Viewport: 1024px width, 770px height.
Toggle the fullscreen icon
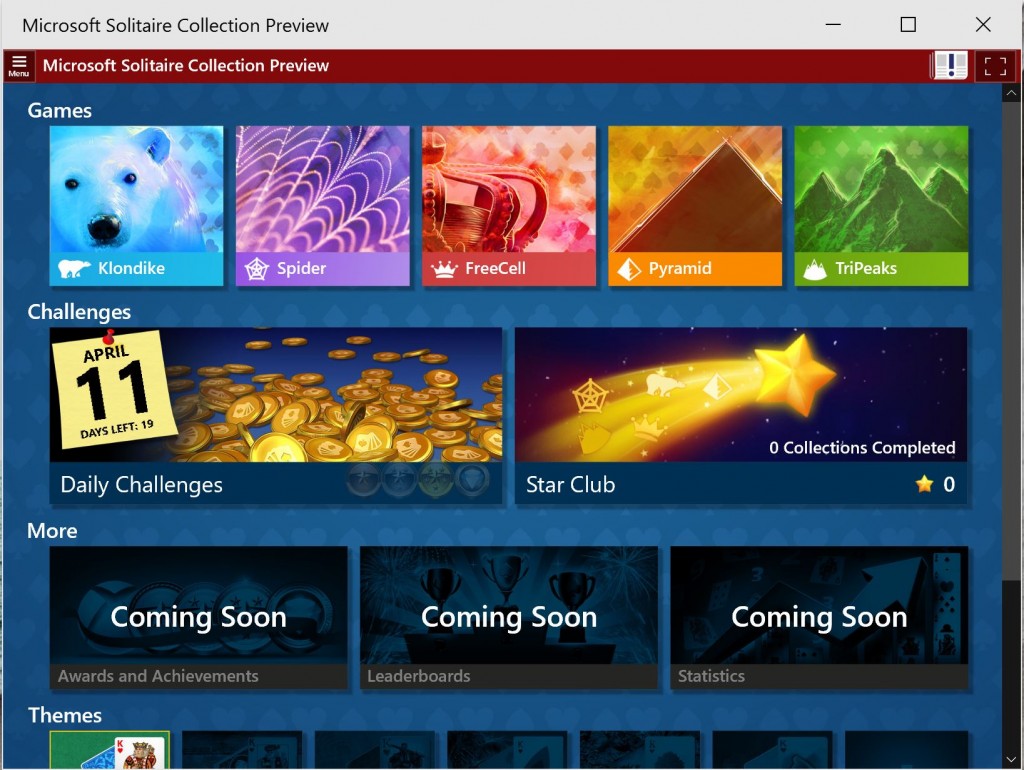995,66
